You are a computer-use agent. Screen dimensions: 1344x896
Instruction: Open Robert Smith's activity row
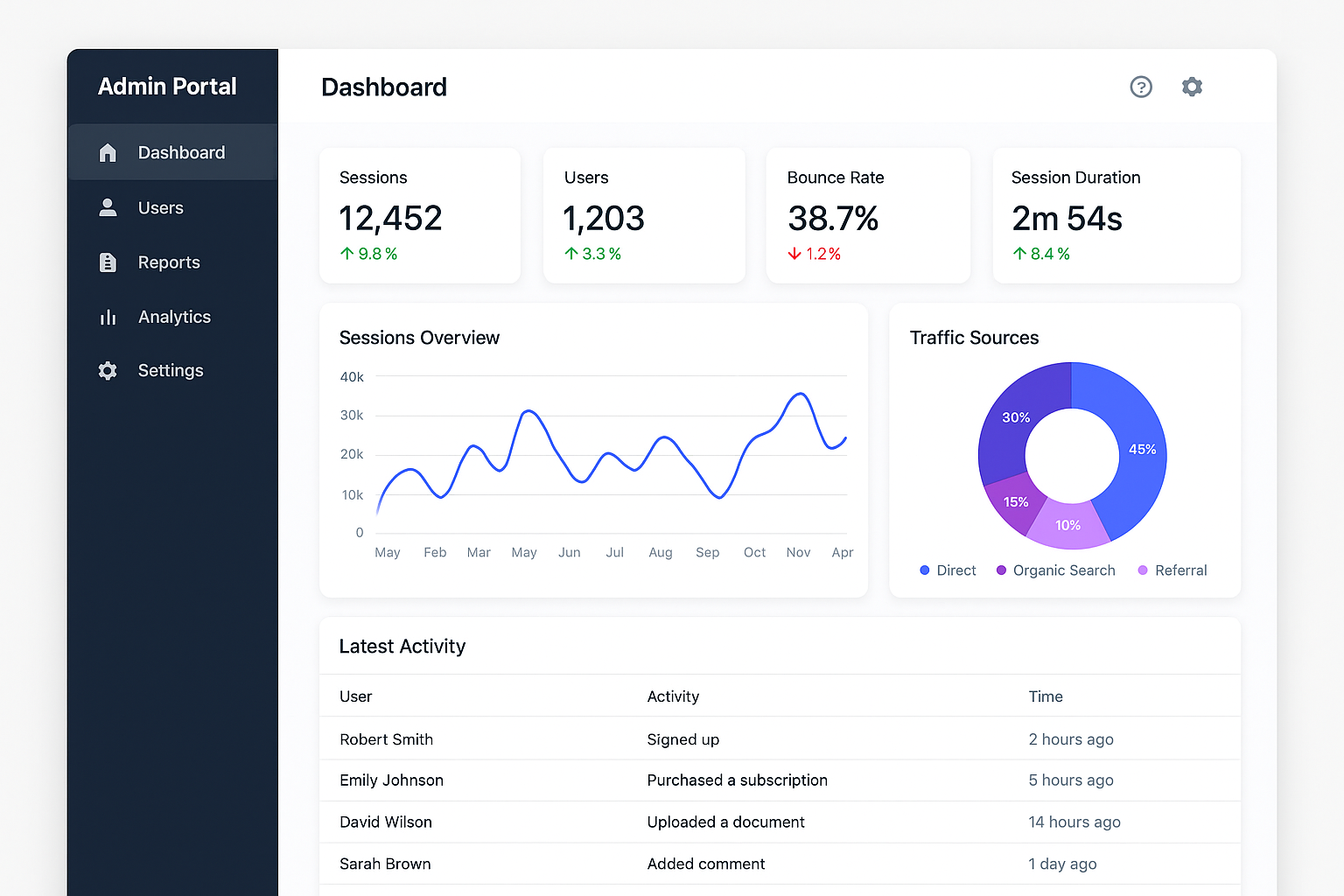(386, 738)
